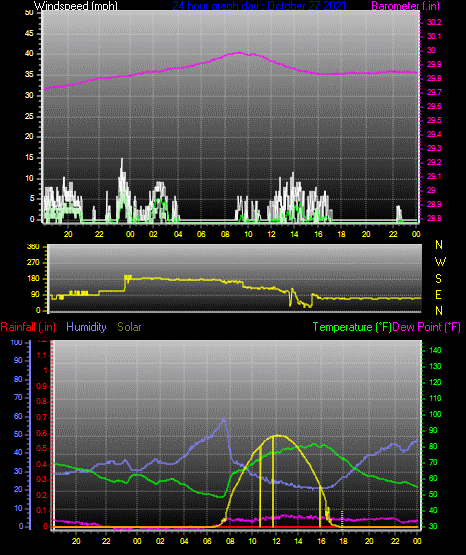Click the 0.3 value on rainfall axis
466x555 pixels.
pos(41,479)
